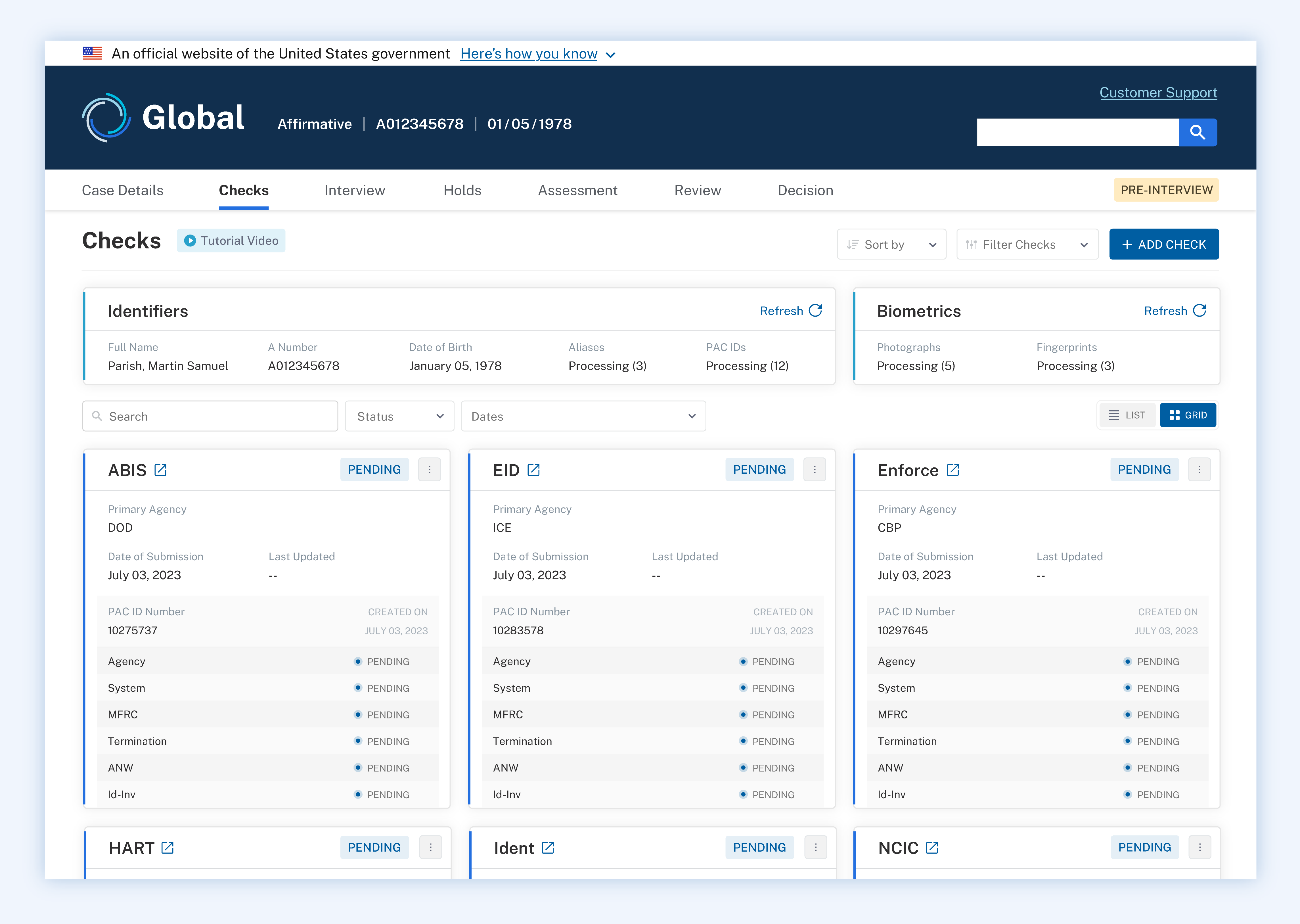The image size is (1300, 924).
Task: Click A Number A012345678 in Identifiers
Action: point(304,366)
